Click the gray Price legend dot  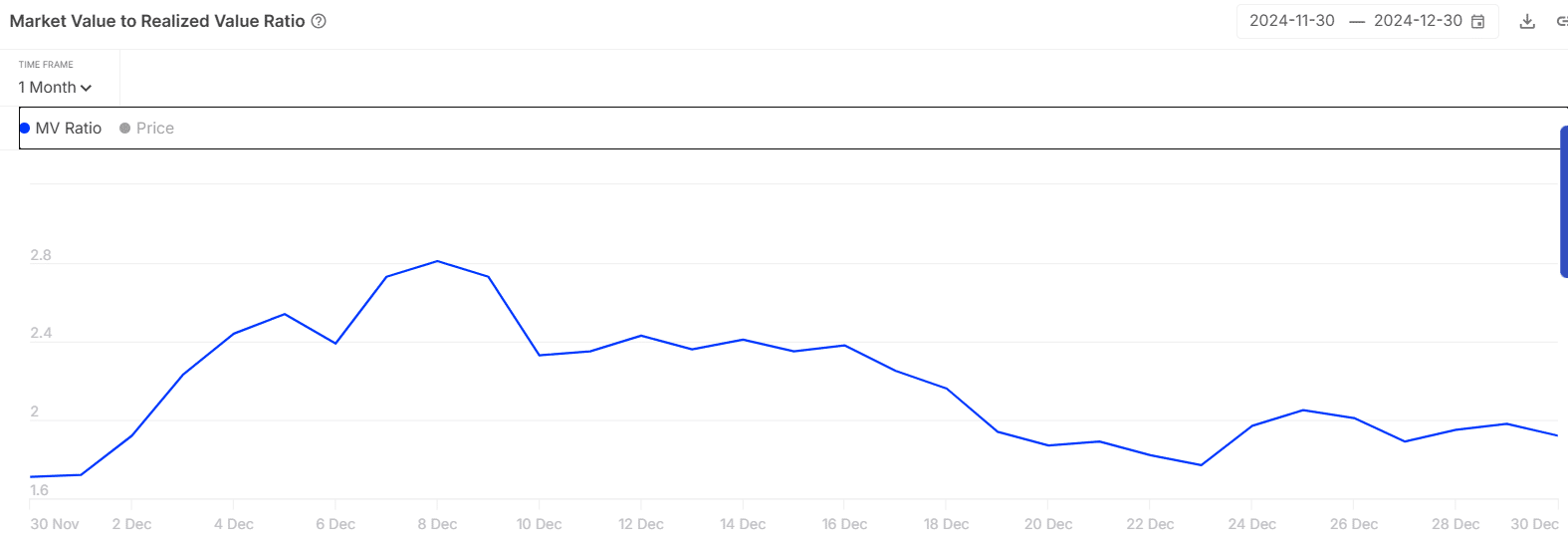[125, 129]
